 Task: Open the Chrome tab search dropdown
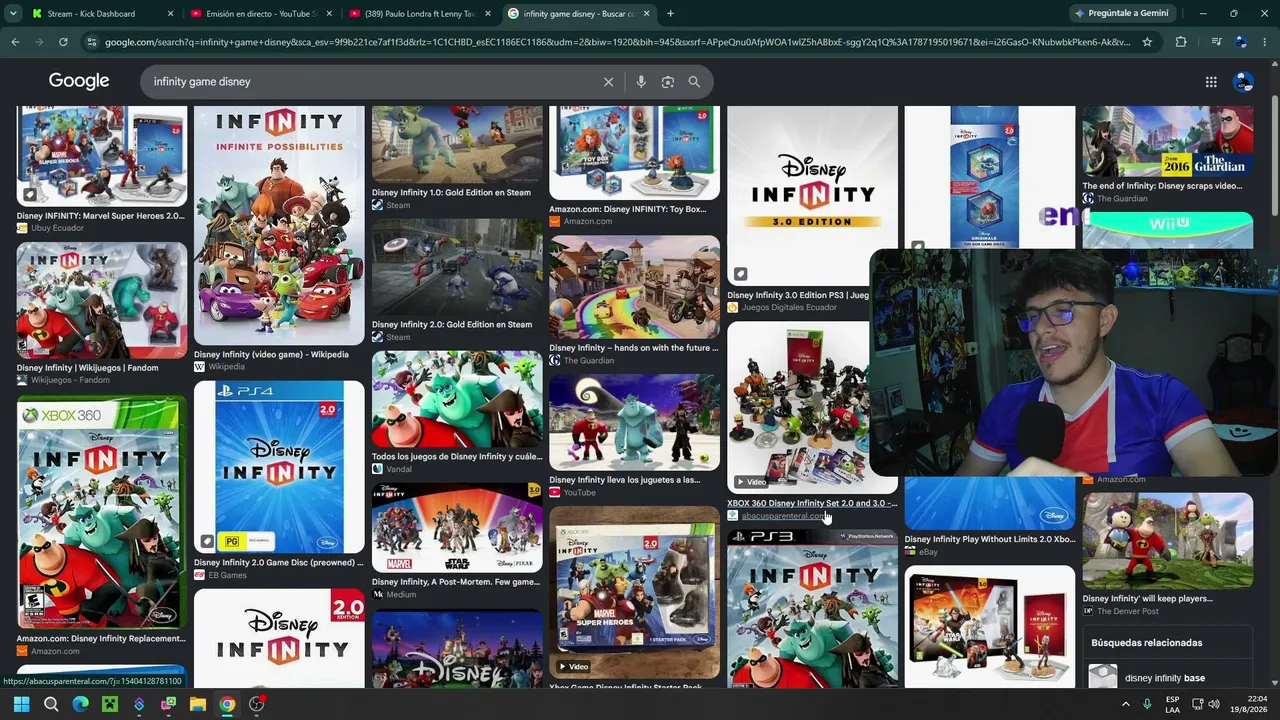point(13,13)
